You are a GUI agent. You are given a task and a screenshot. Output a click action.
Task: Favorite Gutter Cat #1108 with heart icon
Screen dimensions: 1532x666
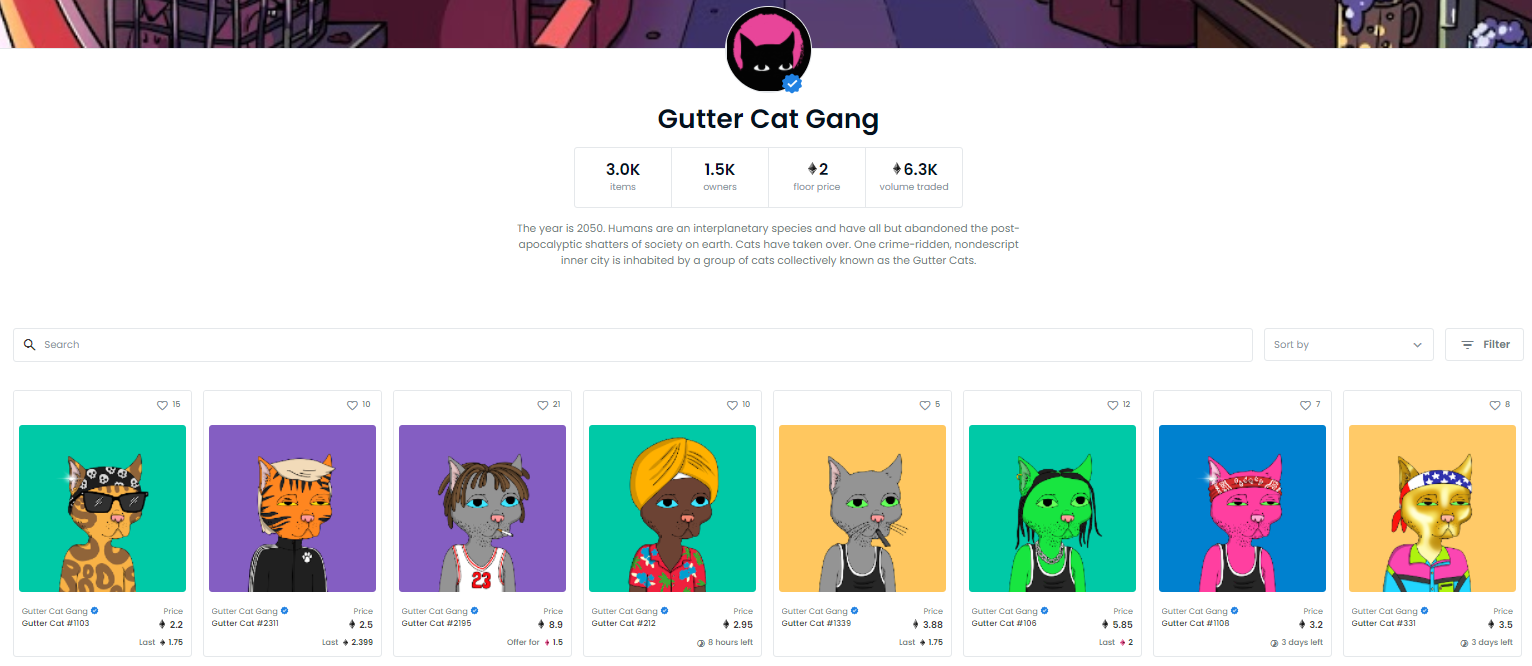pyautogui.click(x=1305, y=405)
